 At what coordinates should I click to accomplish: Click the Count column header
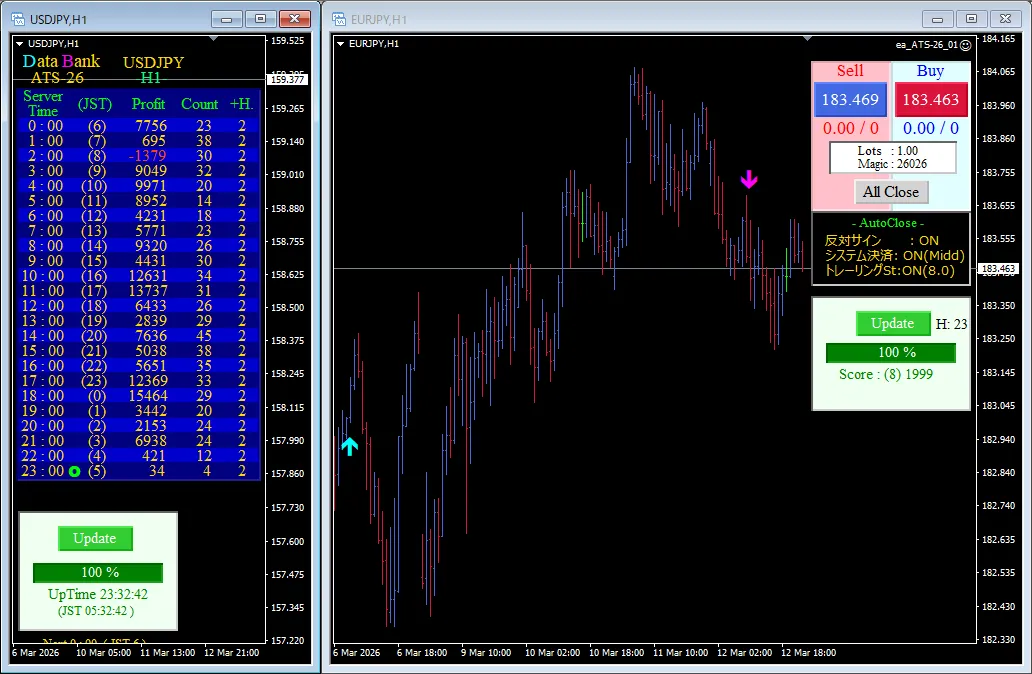click(x=199, y=104)
